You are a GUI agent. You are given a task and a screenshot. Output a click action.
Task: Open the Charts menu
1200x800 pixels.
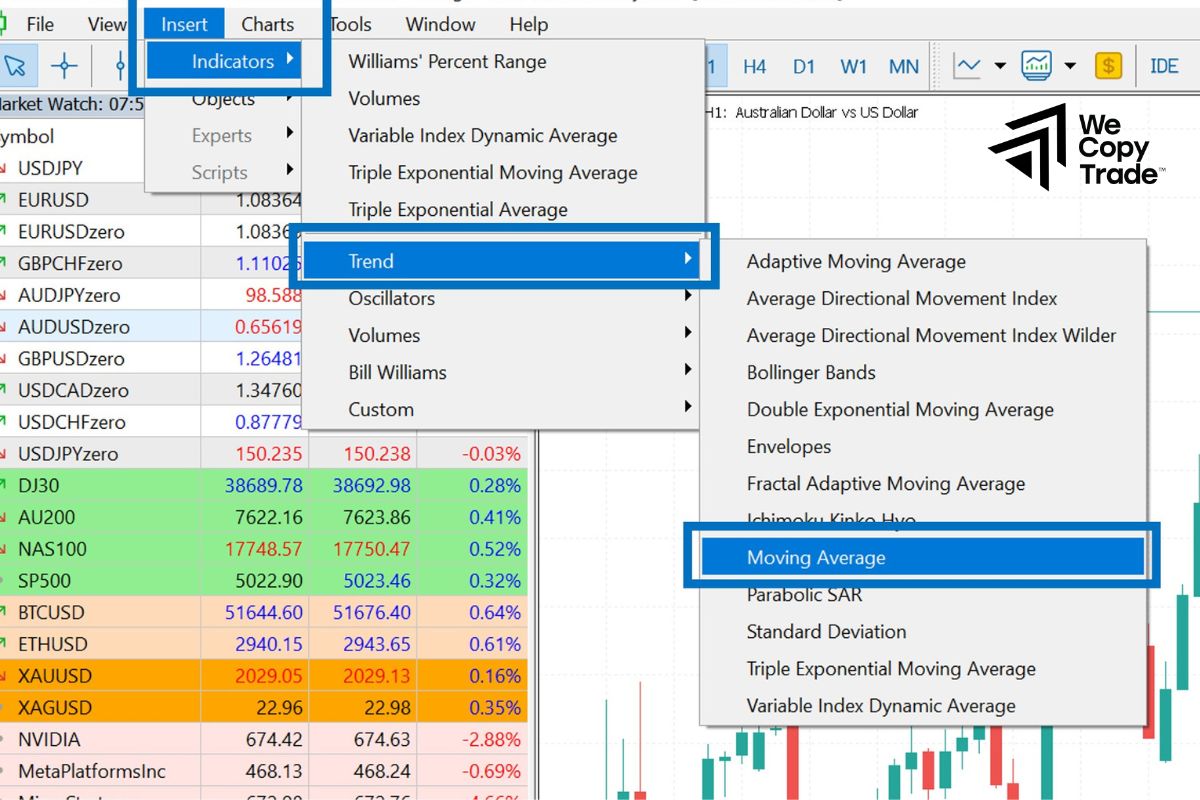(267, 24)
